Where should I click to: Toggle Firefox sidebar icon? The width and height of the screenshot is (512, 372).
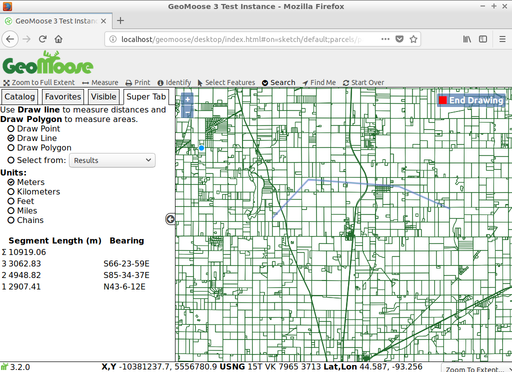click(x=483, y=39)
